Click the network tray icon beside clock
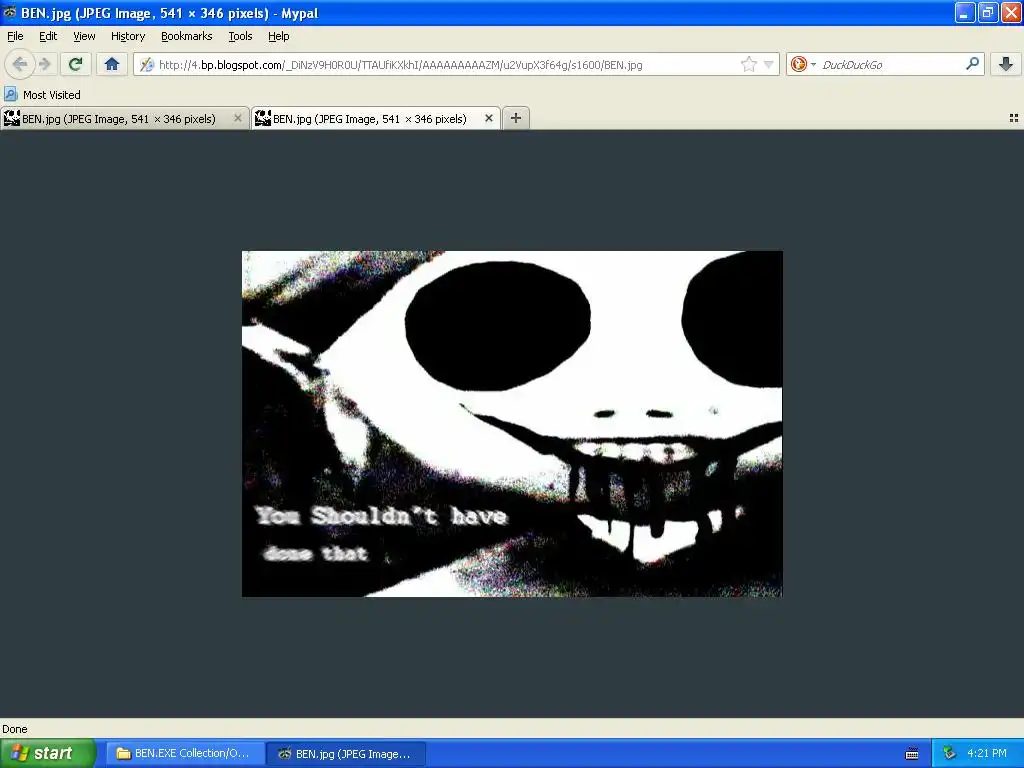 949,753
